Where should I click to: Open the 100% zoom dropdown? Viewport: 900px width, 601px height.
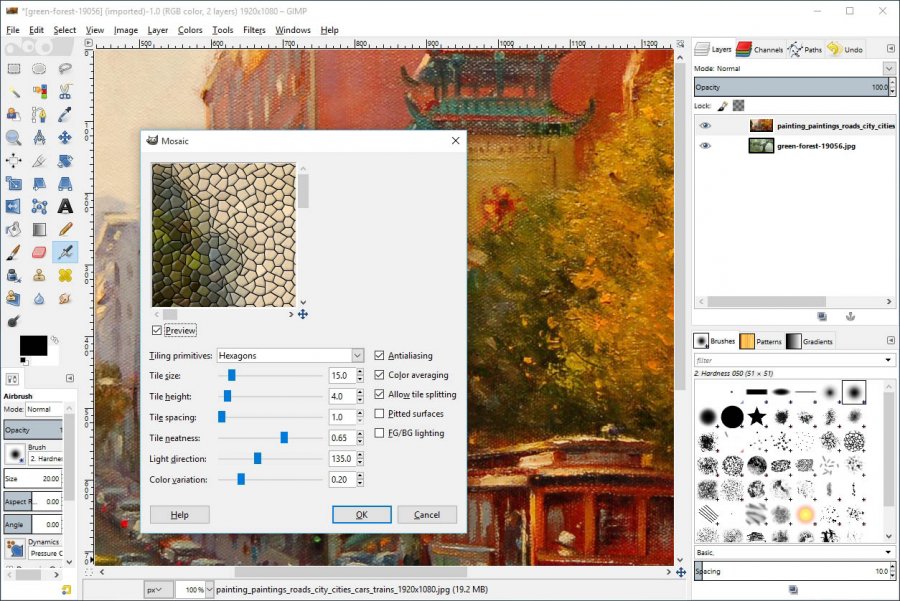click(x=210, y=590)
